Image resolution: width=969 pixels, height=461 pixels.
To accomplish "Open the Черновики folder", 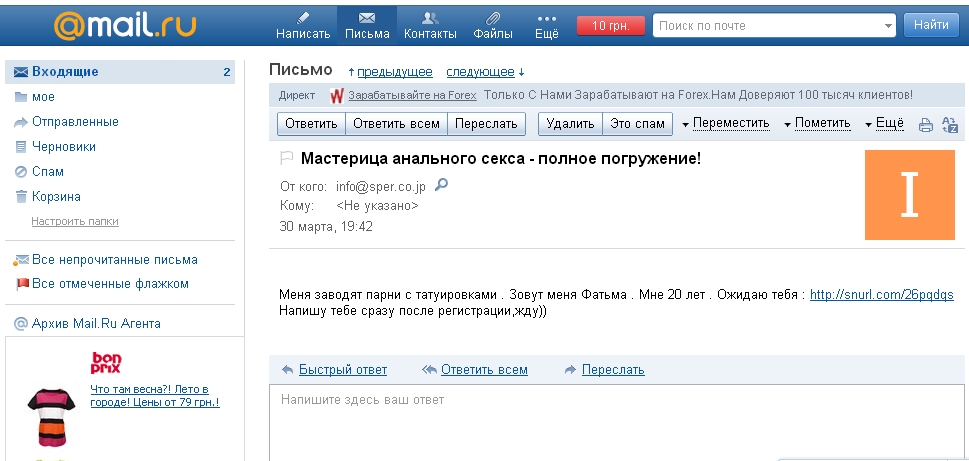I will [64, 147].
